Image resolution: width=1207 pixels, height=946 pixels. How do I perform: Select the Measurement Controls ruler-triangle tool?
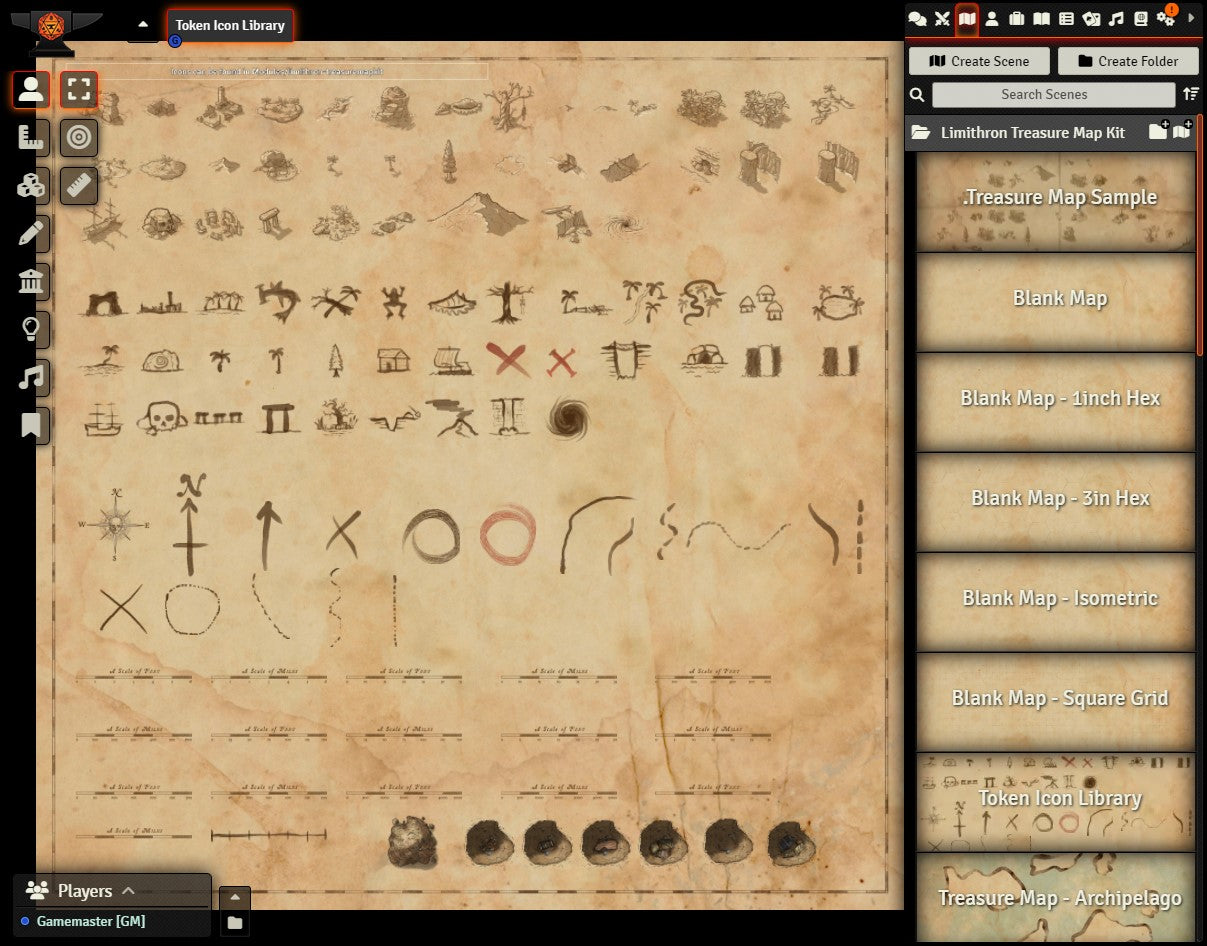(x=31, y=138)
